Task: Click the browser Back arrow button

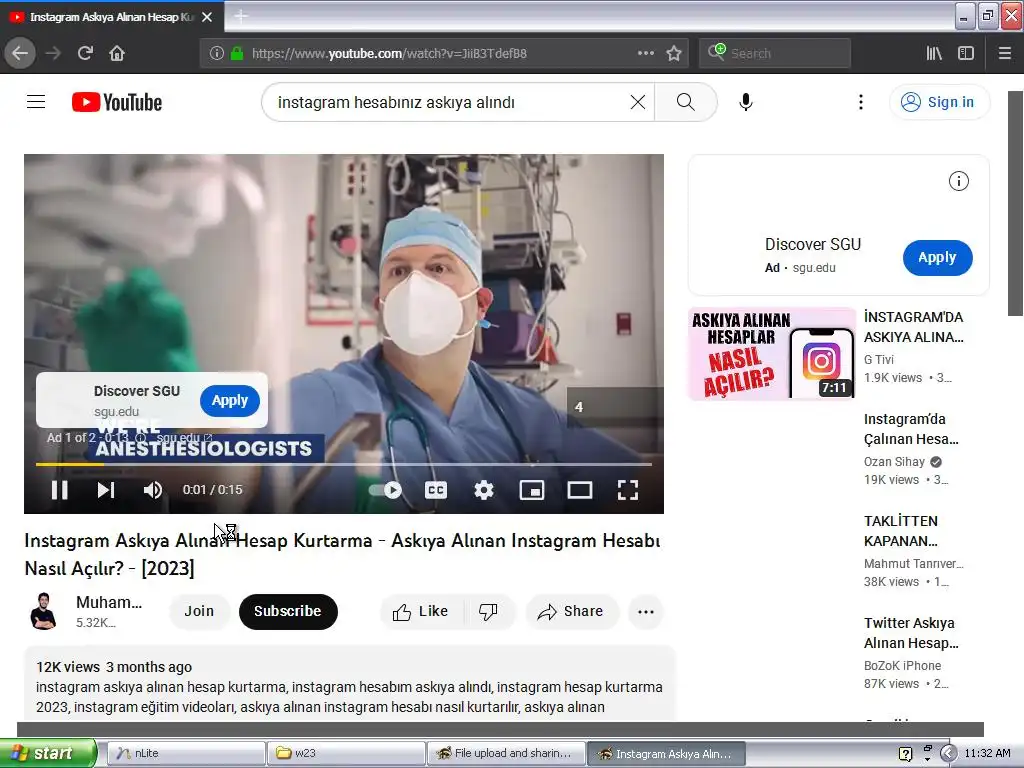Action: [x=20, y=53]
